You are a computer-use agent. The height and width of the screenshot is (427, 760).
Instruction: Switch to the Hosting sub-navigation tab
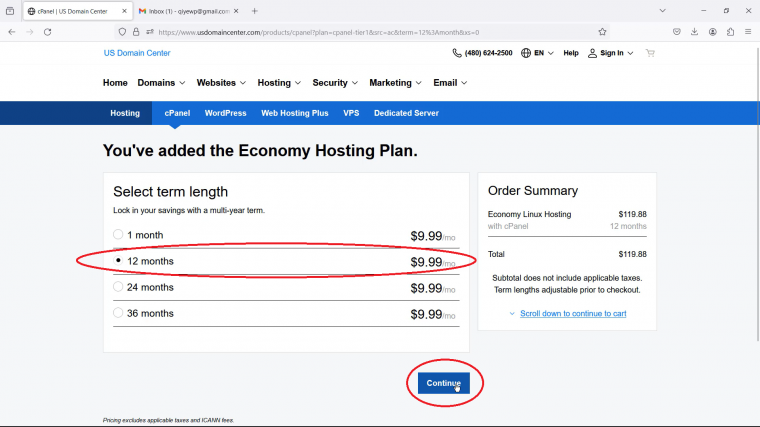coord(125,113)
